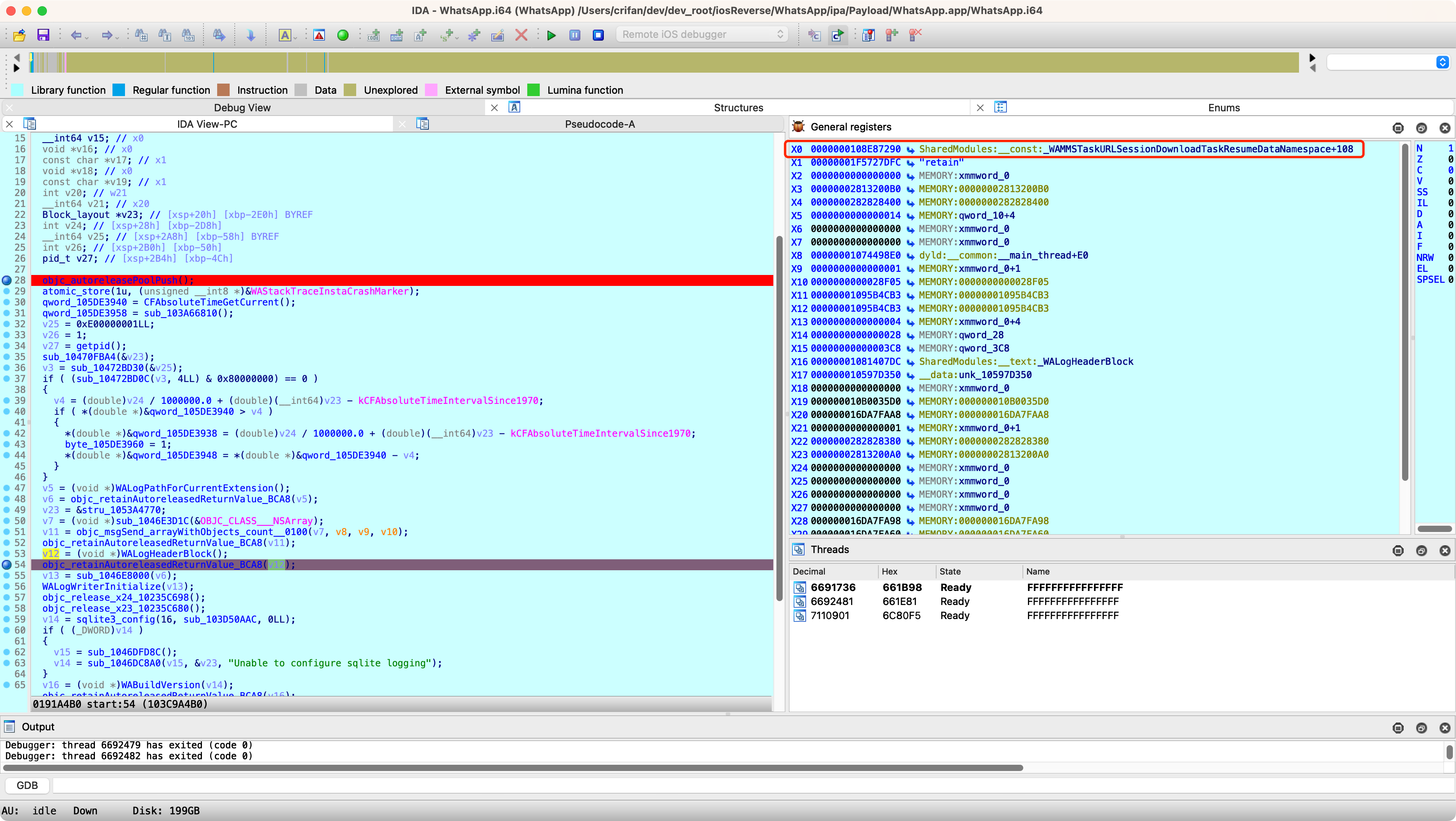Toggle the breakpoint dot at line 36

pos(7,368)
